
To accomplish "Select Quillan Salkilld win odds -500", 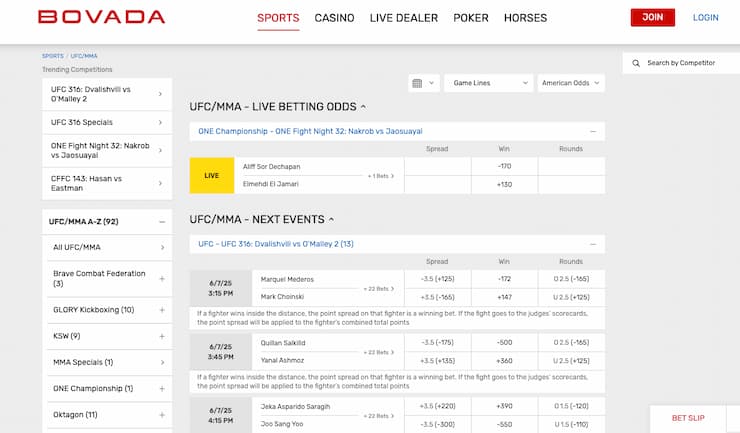I will pos(504,342).
